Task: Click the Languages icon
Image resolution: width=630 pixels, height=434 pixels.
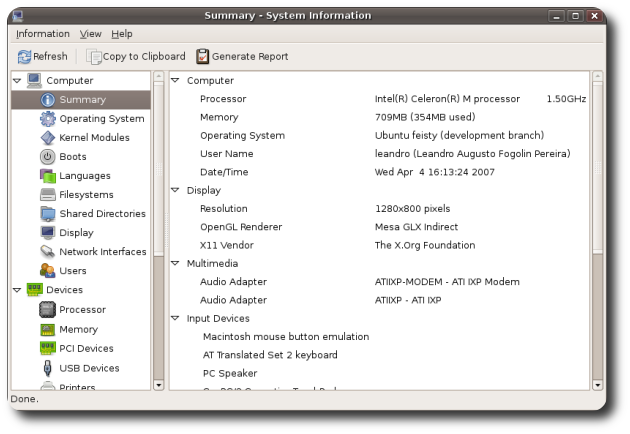Action: 48,176
